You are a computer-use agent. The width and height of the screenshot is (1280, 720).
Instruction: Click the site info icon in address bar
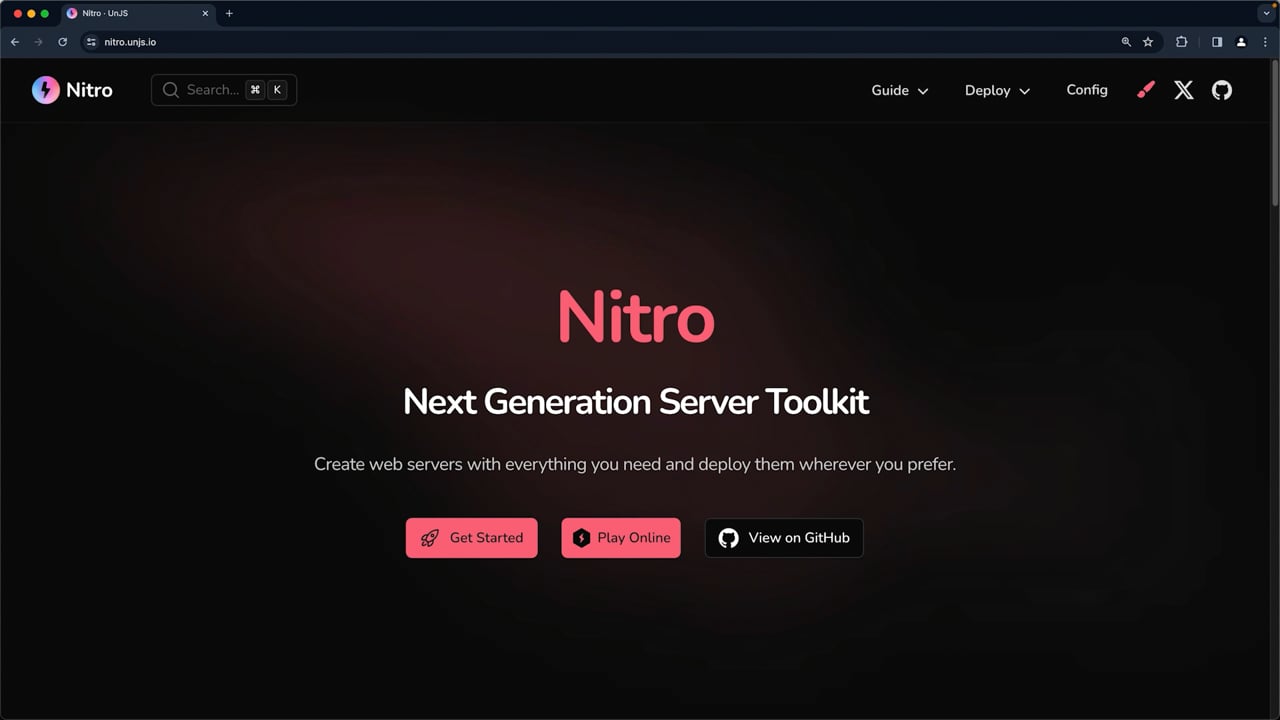click(x=91, y=42)
